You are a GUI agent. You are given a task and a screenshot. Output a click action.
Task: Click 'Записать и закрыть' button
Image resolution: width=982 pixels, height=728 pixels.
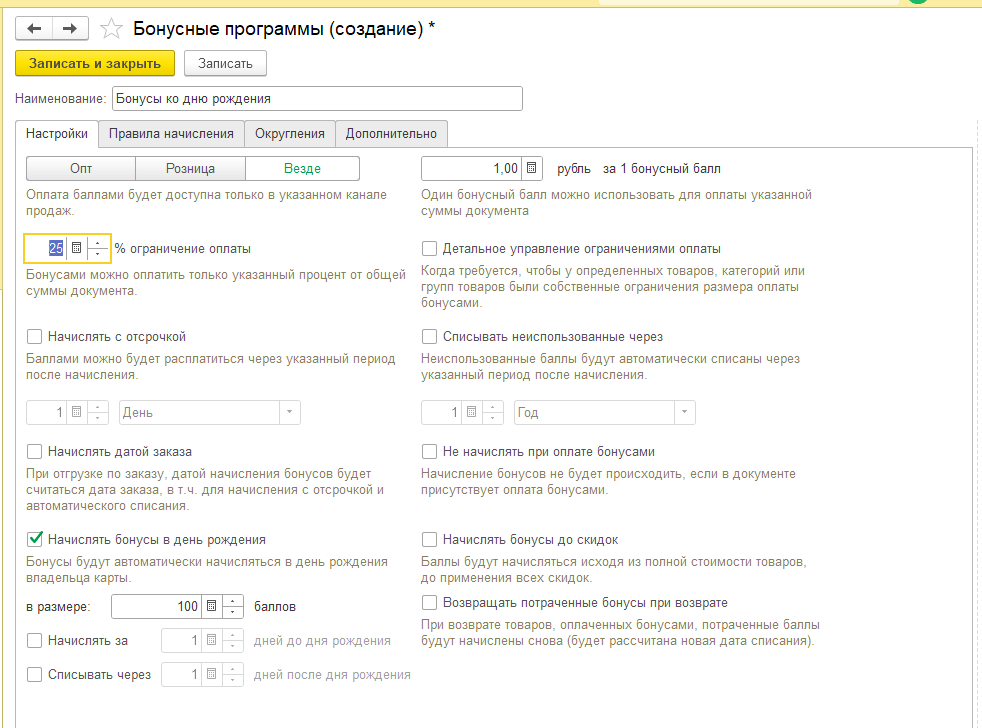[x=95, y=63]
